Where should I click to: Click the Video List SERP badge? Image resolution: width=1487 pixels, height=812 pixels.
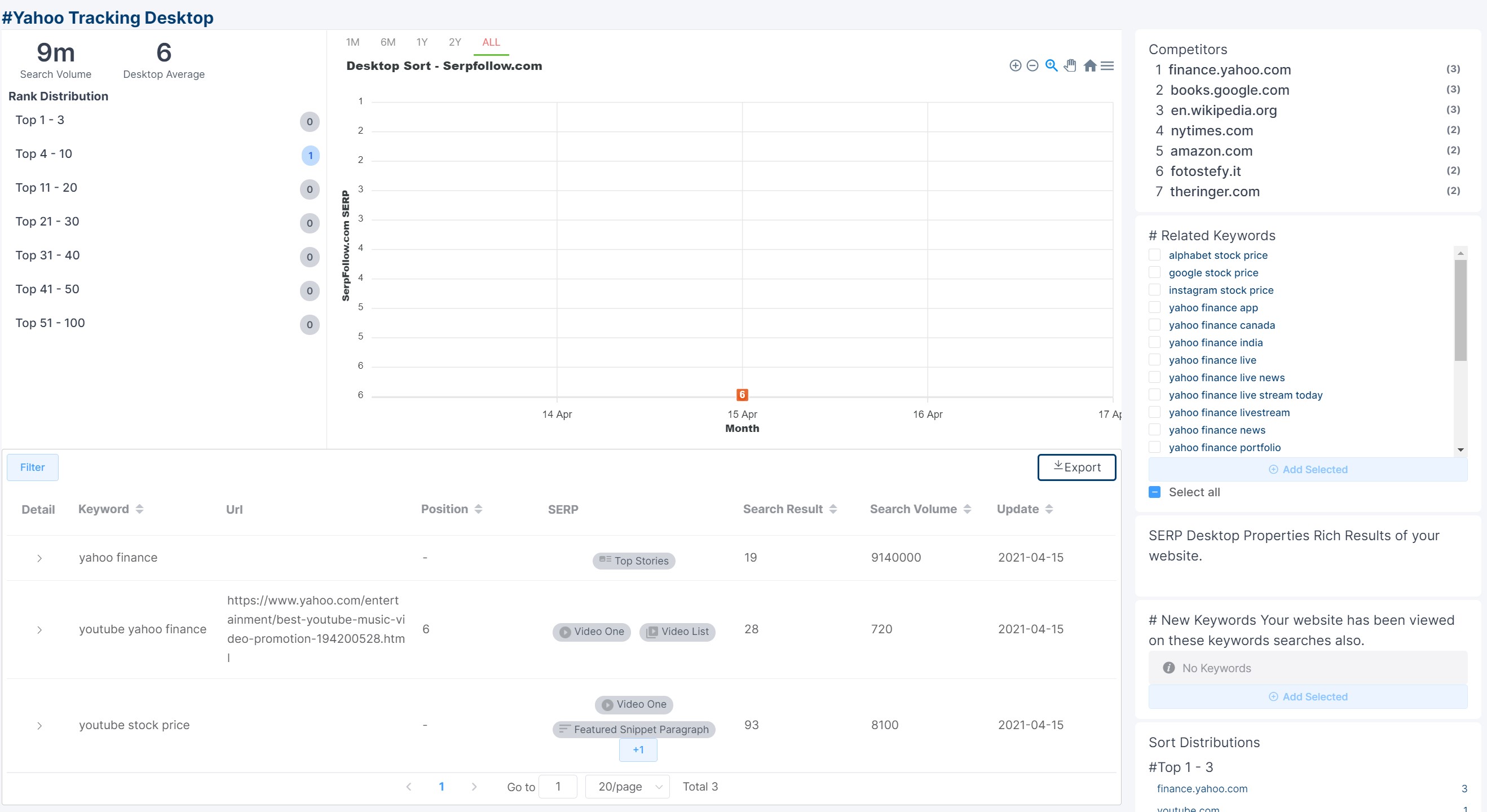point(678,632)
